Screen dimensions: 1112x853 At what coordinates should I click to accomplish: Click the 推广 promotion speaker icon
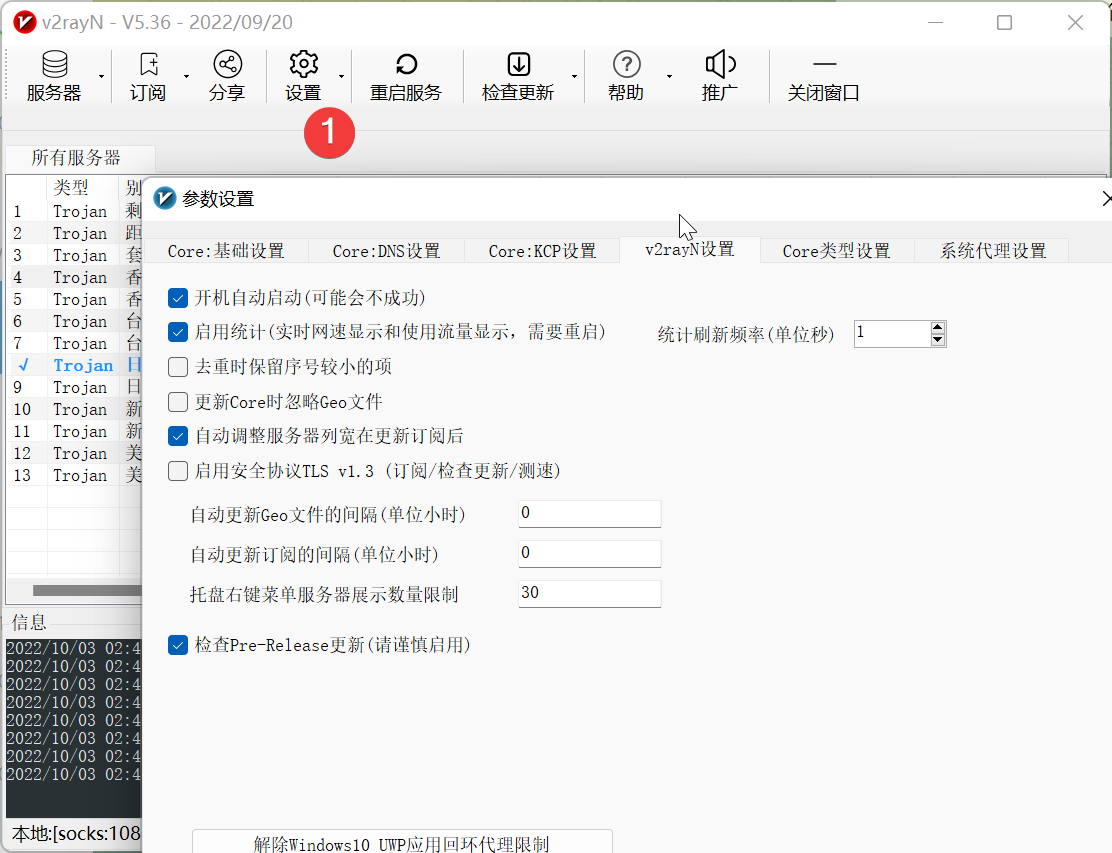coord(720,76)
